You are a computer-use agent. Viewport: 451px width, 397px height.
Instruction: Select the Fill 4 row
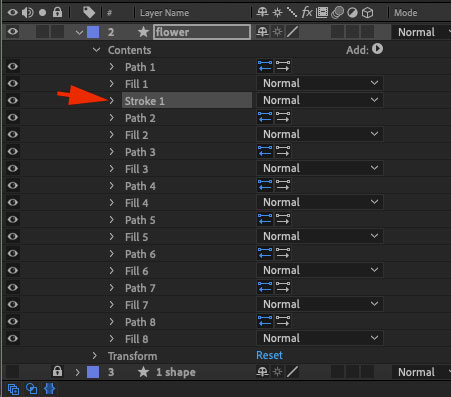pos(136,203)
